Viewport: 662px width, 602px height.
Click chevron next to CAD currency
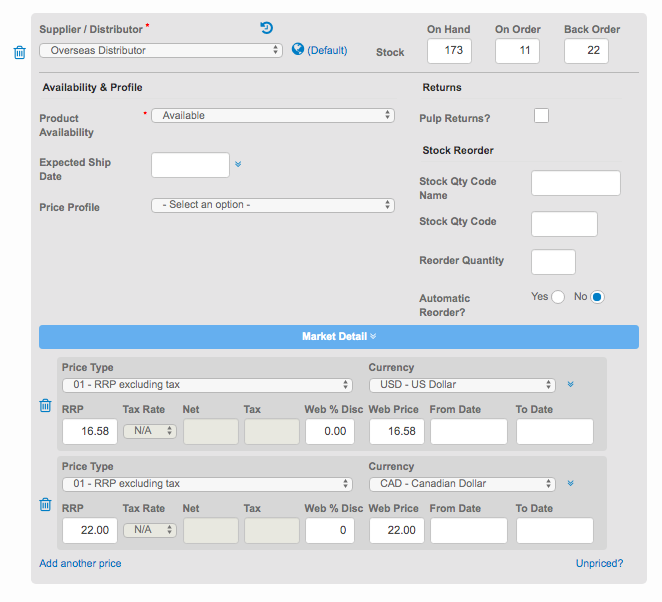coord(570,483)
